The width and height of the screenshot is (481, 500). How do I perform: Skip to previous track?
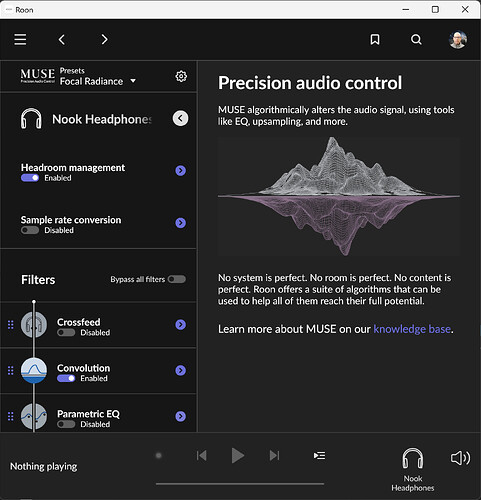click(x=201, y=455)
